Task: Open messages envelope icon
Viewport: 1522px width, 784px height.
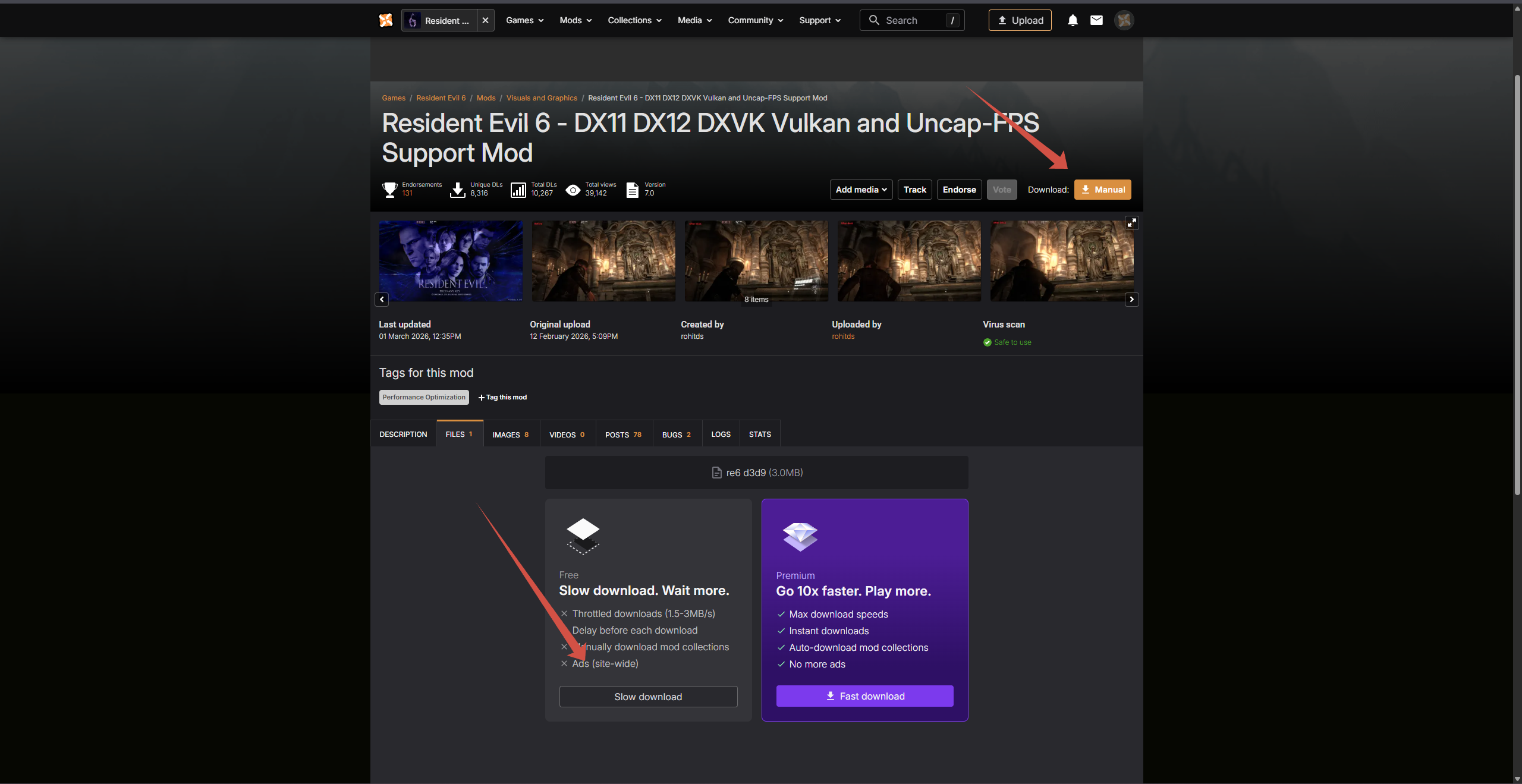Action: click(1096, 20)
